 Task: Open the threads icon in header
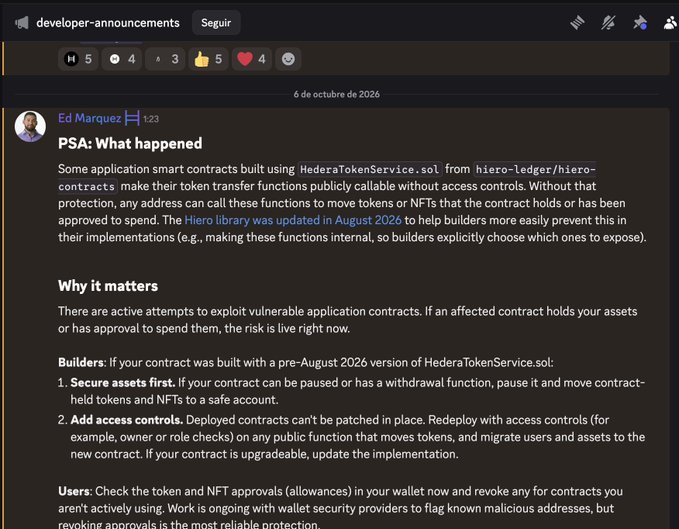pos(577,23)
